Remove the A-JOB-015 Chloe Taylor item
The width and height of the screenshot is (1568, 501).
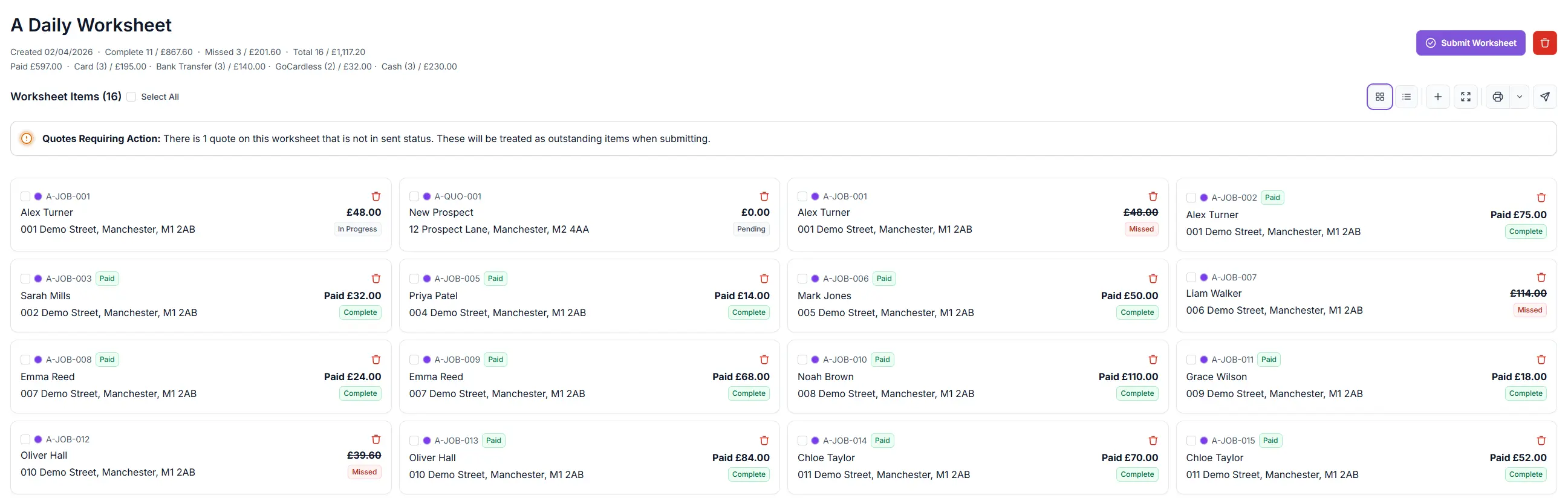tap(1541, 440)
